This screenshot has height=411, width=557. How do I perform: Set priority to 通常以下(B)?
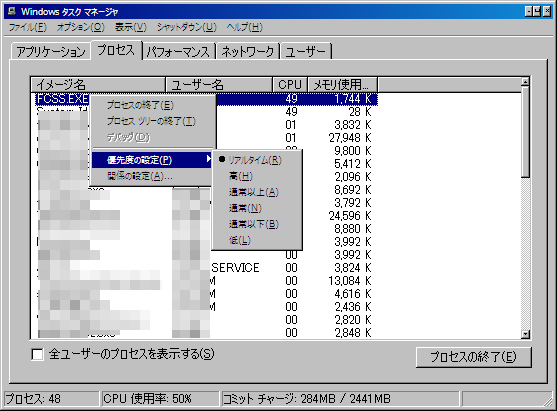254,224
